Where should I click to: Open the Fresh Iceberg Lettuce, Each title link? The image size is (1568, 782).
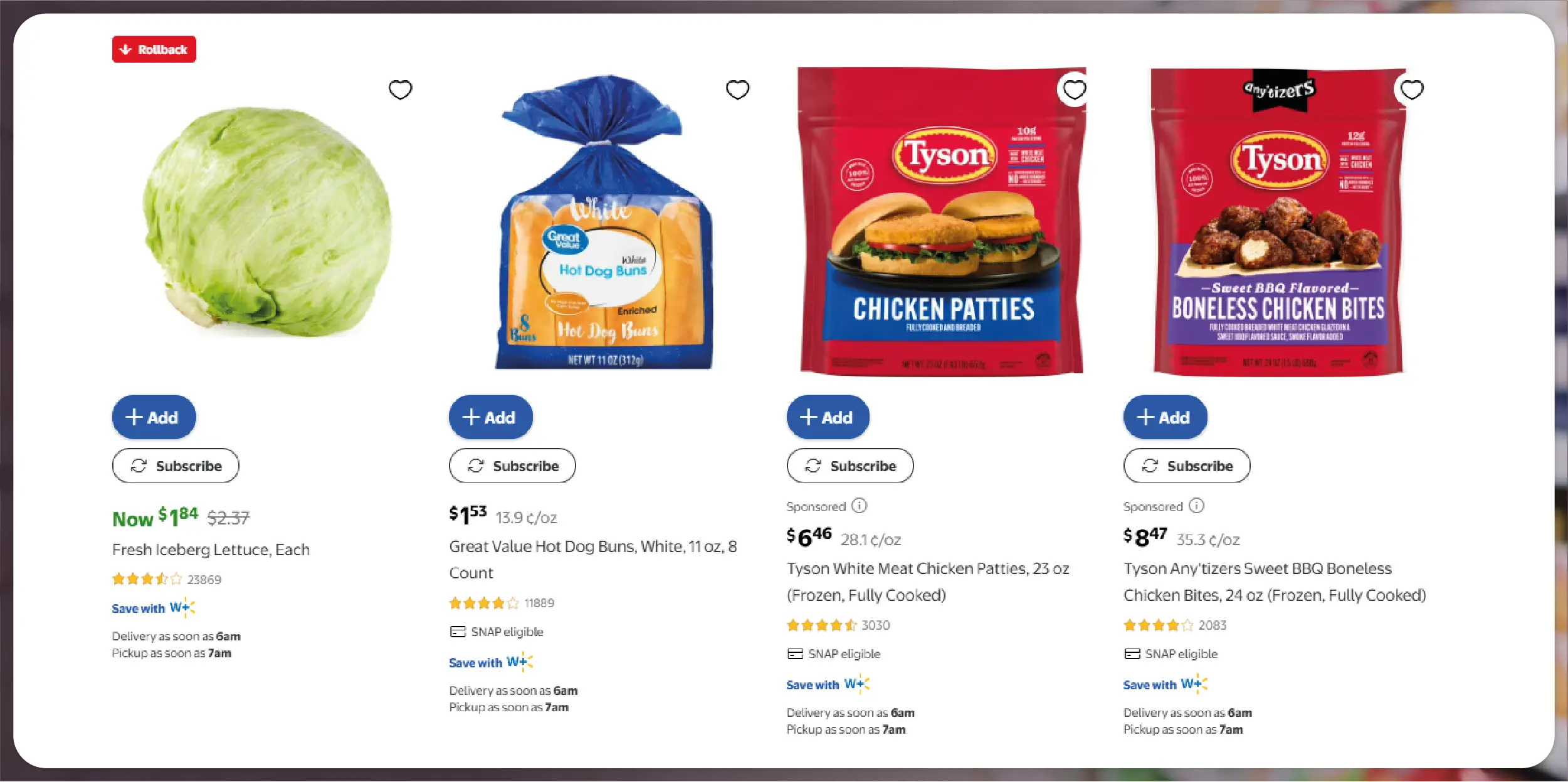click(211, 550)
